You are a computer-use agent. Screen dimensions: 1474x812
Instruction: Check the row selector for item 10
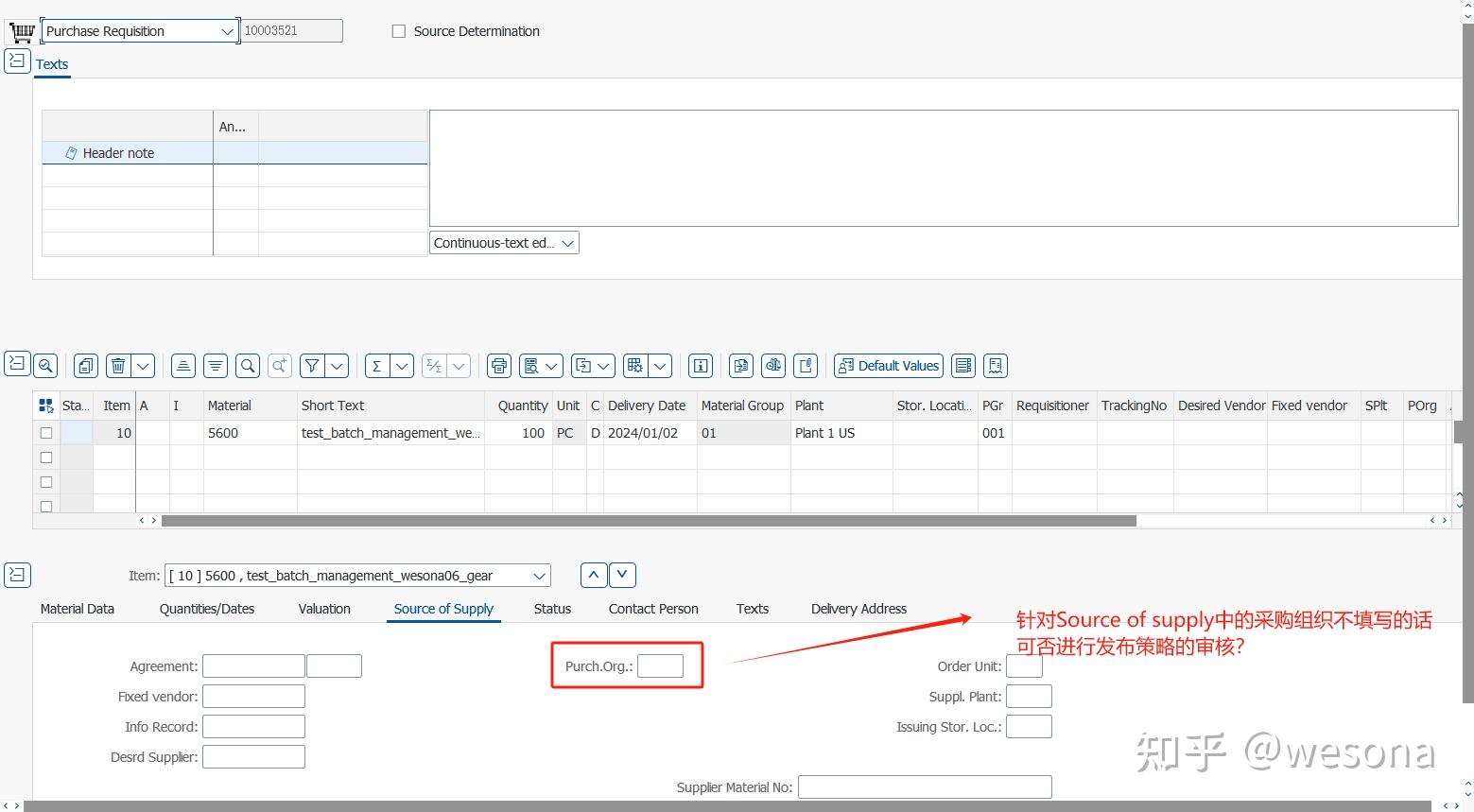click(45, 432)
